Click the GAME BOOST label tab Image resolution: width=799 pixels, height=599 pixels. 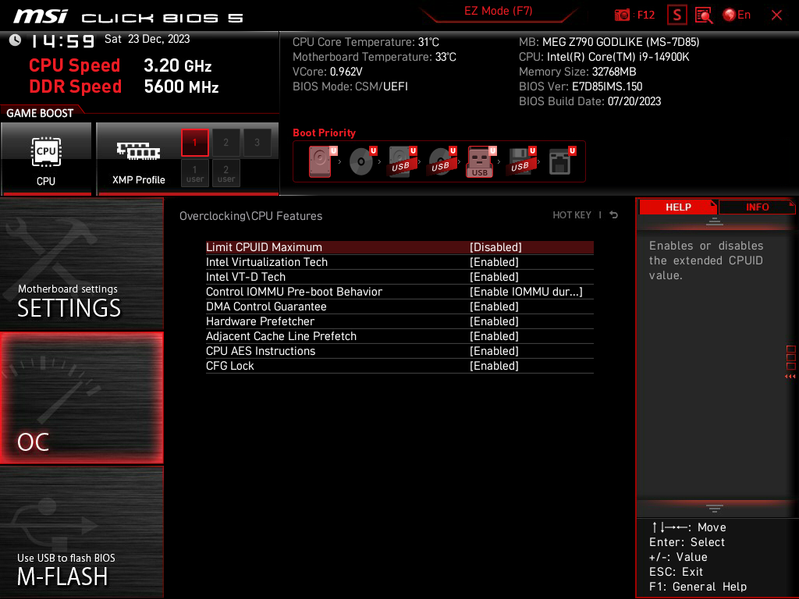(40, 113)
